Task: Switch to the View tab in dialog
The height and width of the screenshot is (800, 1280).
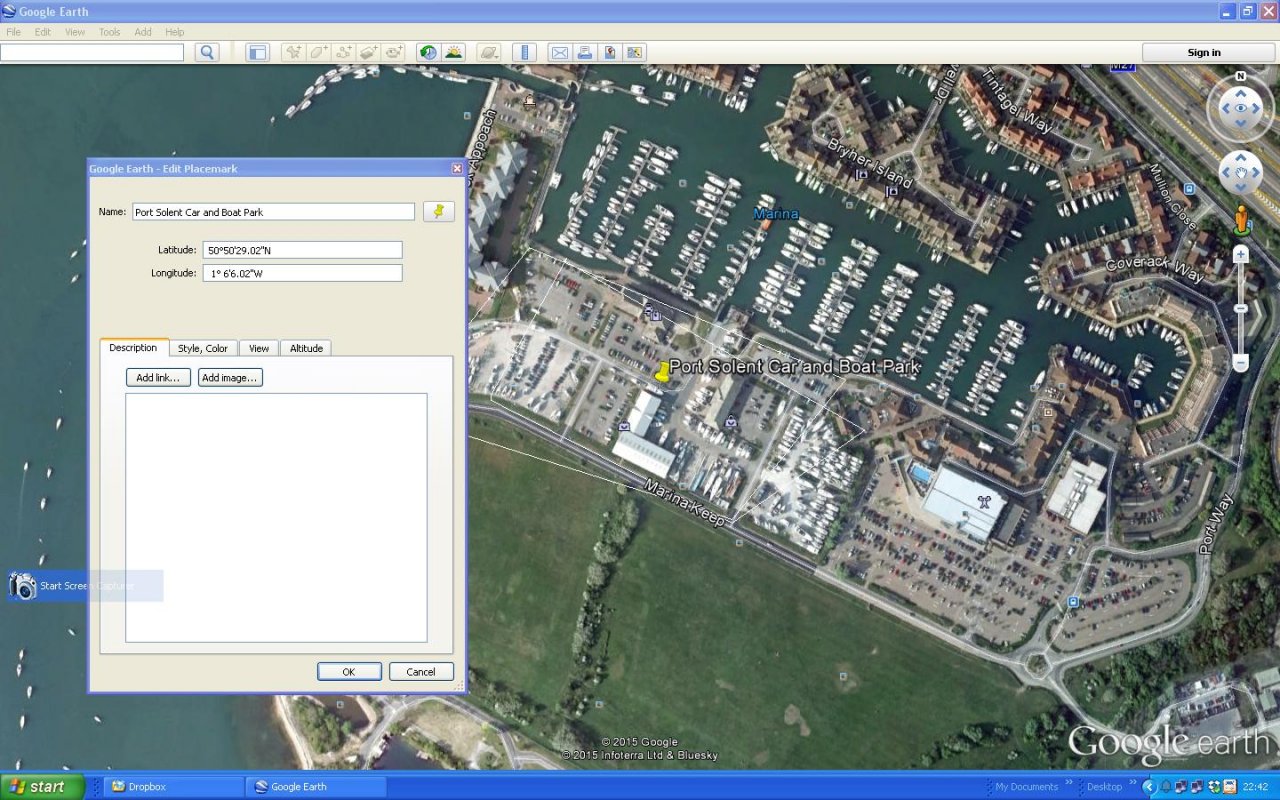Action: pyautogui.click(x=259, y=348)
